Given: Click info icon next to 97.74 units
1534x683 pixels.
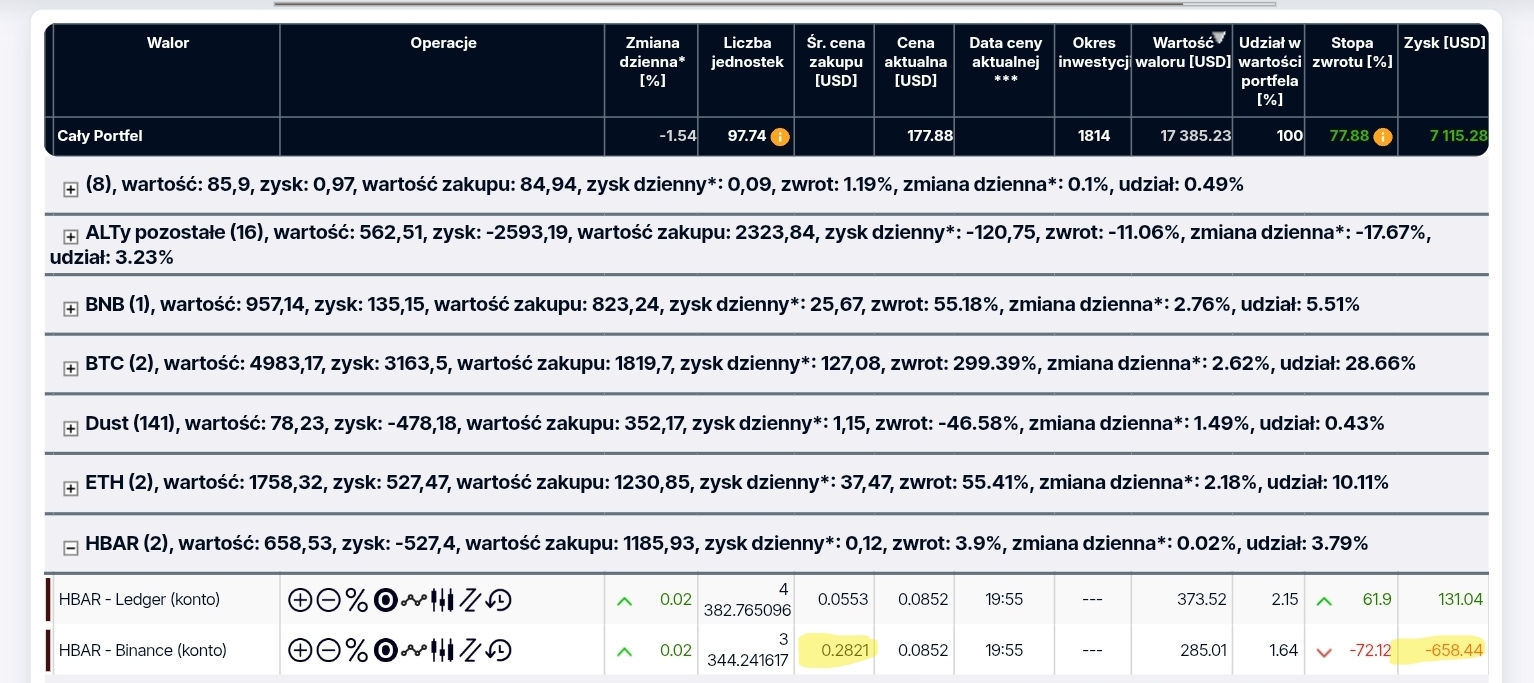Looking at the screenshot, I should tap(780, 137).
